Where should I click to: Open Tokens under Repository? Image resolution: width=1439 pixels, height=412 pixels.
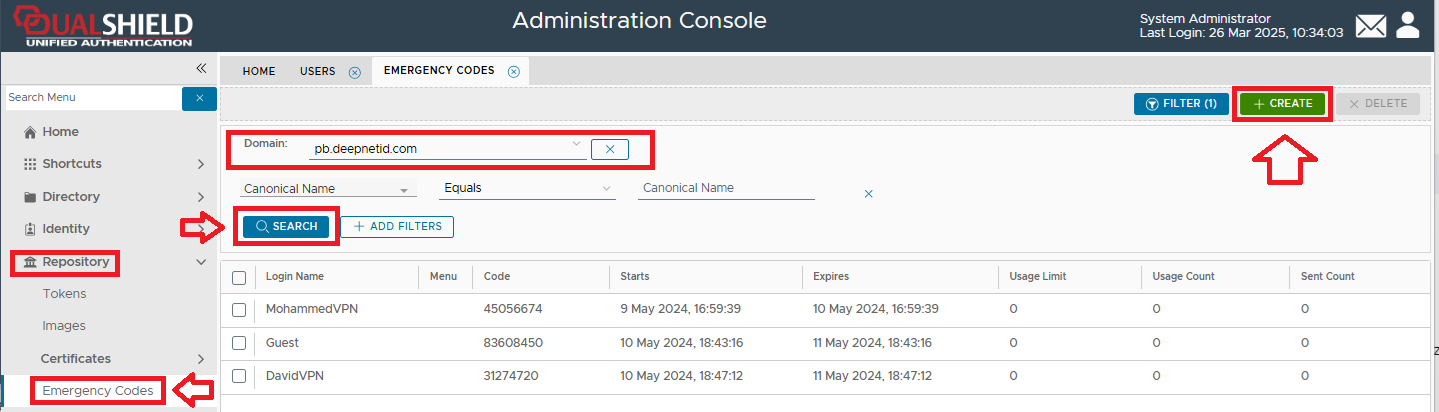coord(64,294)
